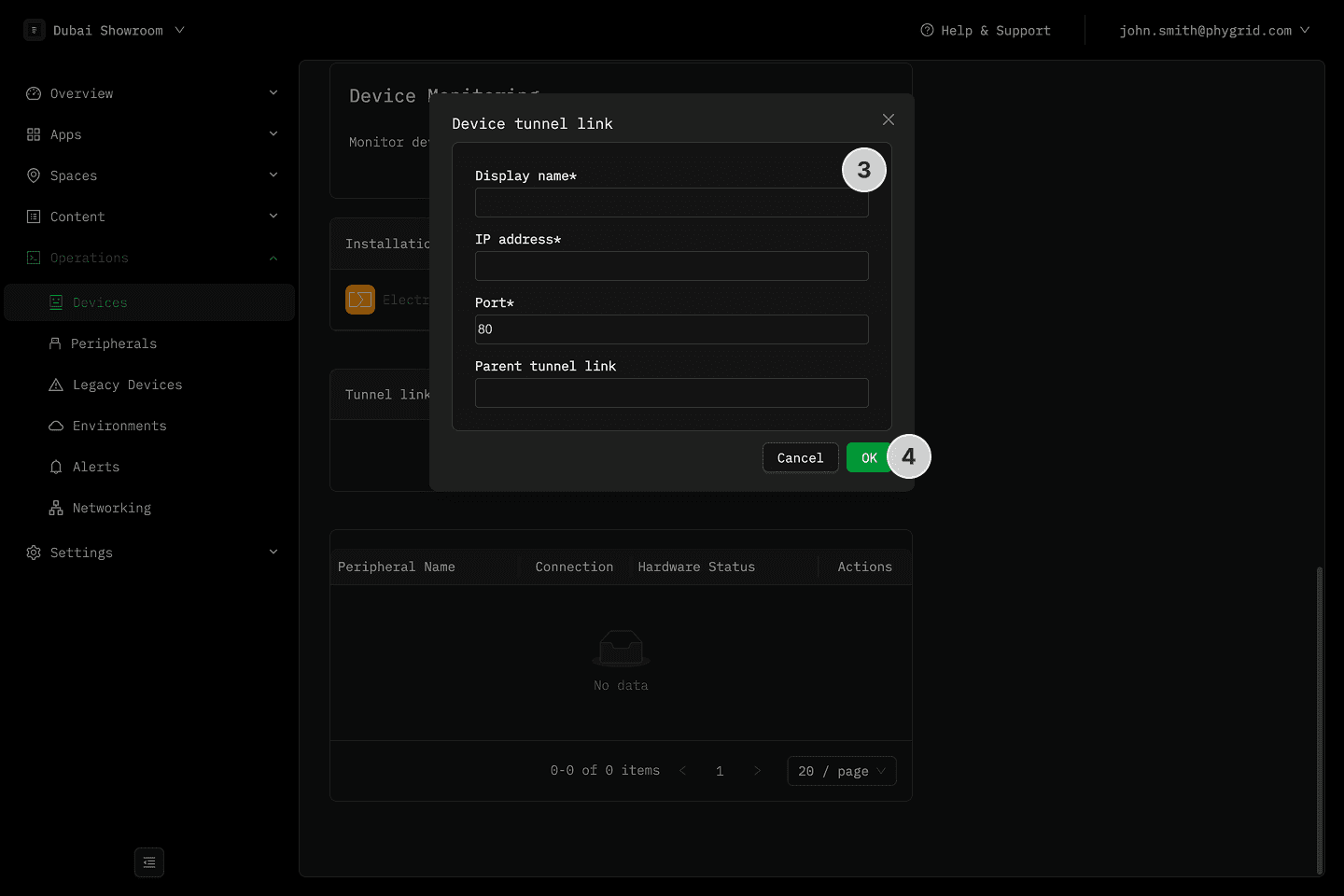The width and height of the screenshot is (1344, 896).
Task: Close the Device tunnel link dialog
Action: click(889, 119)
